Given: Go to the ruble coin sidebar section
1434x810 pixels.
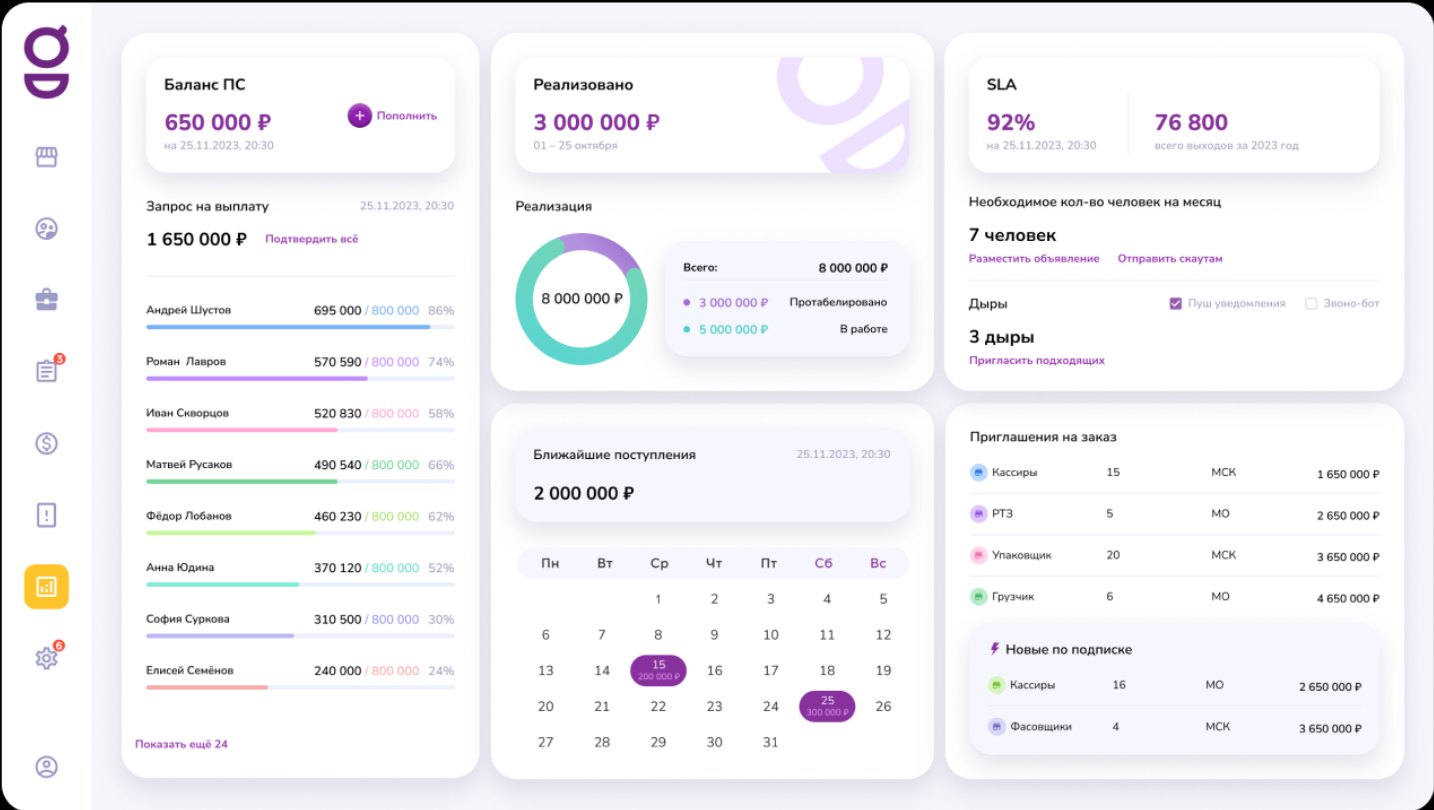Looking at the screenshot, I should pyautogui.click(x=46, y=443).
